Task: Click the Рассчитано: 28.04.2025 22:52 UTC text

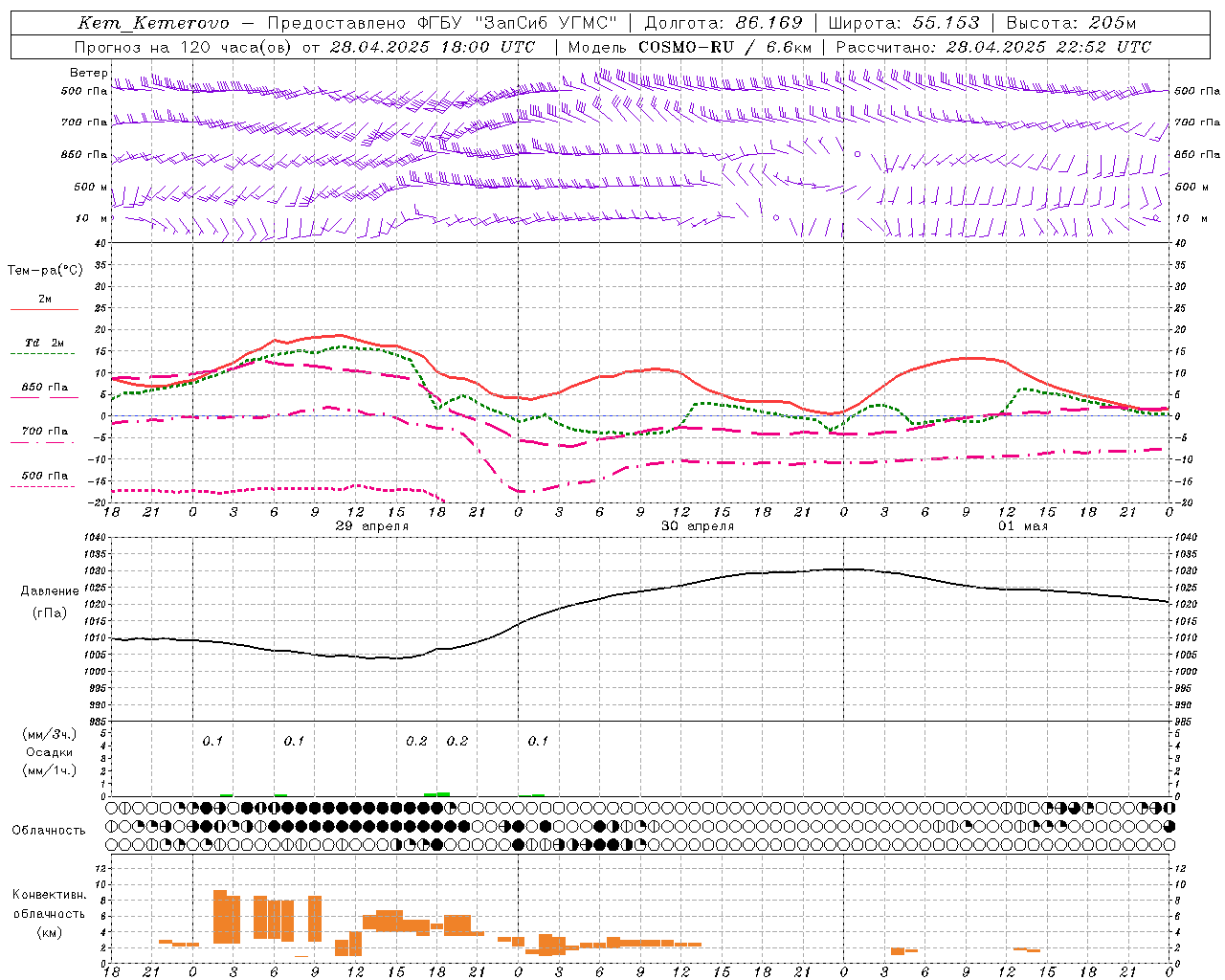Action: (x=993, y=47)
